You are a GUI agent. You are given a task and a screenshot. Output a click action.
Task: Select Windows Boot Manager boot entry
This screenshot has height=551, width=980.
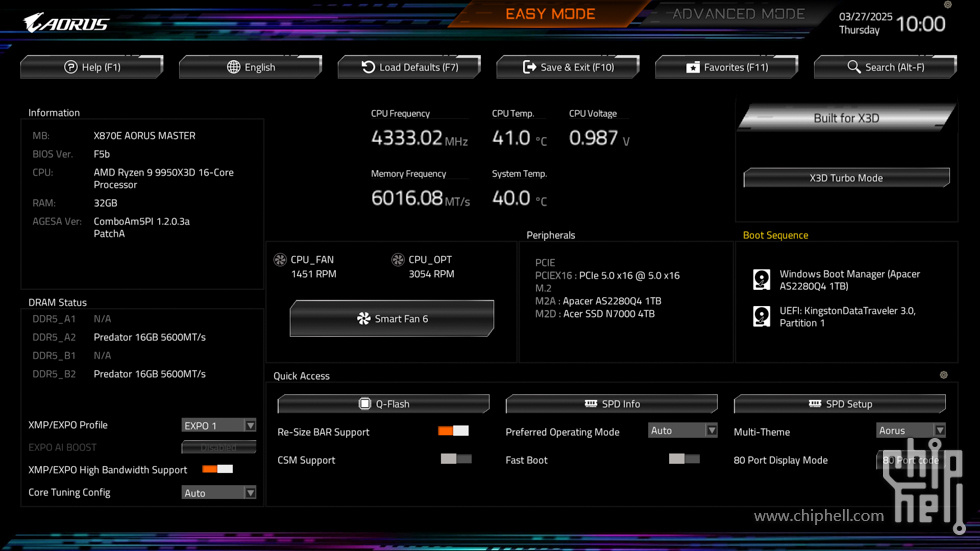849,280
